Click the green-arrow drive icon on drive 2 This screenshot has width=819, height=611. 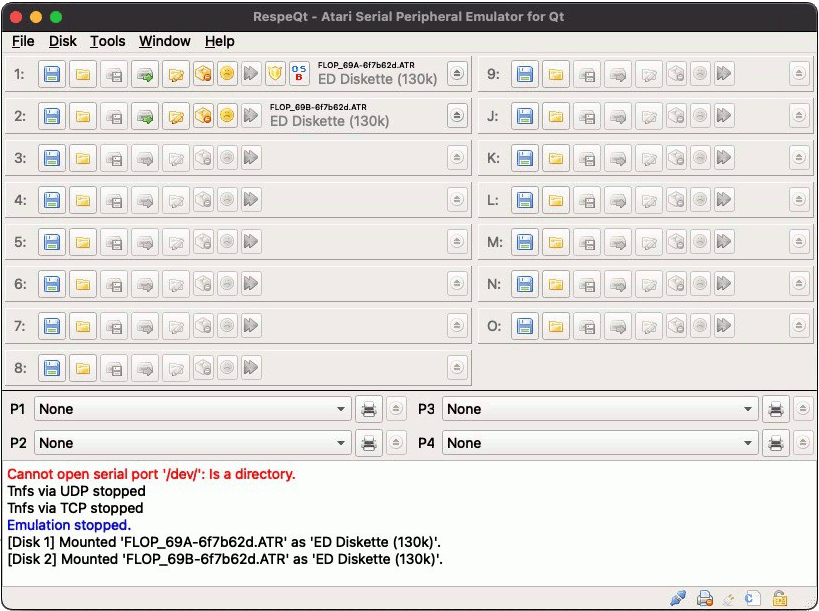tap(146, 116)
